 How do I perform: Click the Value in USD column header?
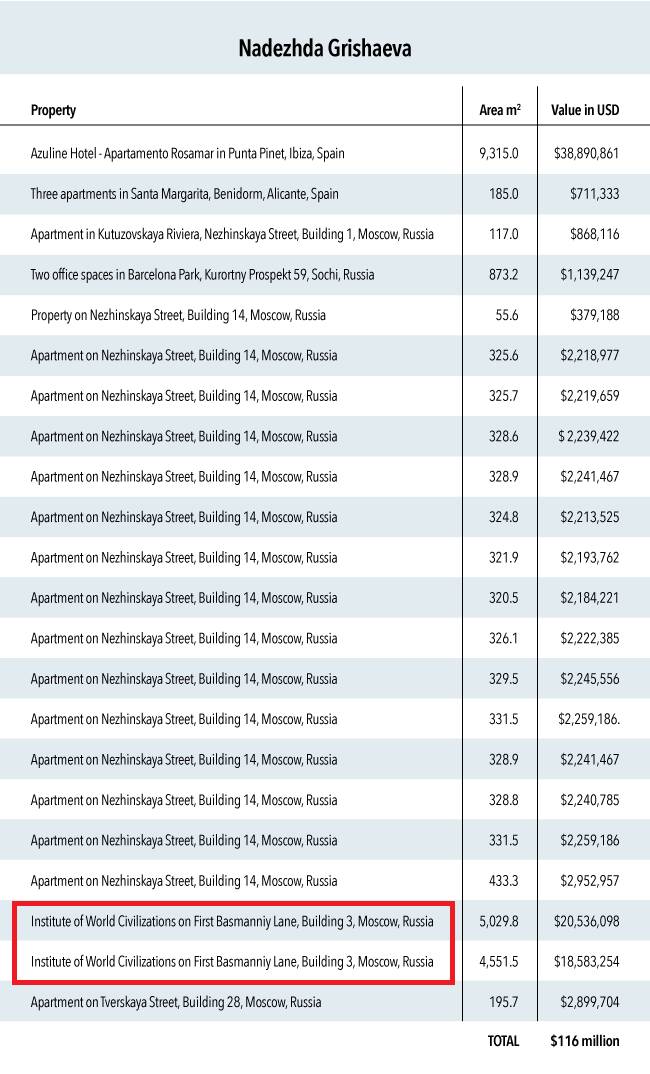[x=585, y=110]
